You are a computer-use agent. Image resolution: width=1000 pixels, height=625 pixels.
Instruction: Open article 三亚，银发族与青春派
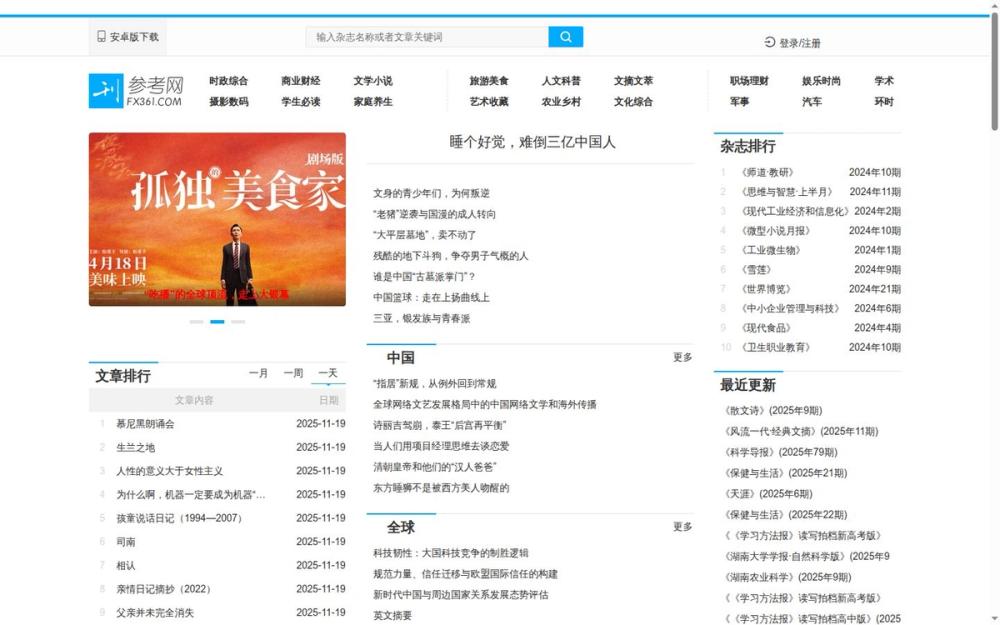[422, 318]
